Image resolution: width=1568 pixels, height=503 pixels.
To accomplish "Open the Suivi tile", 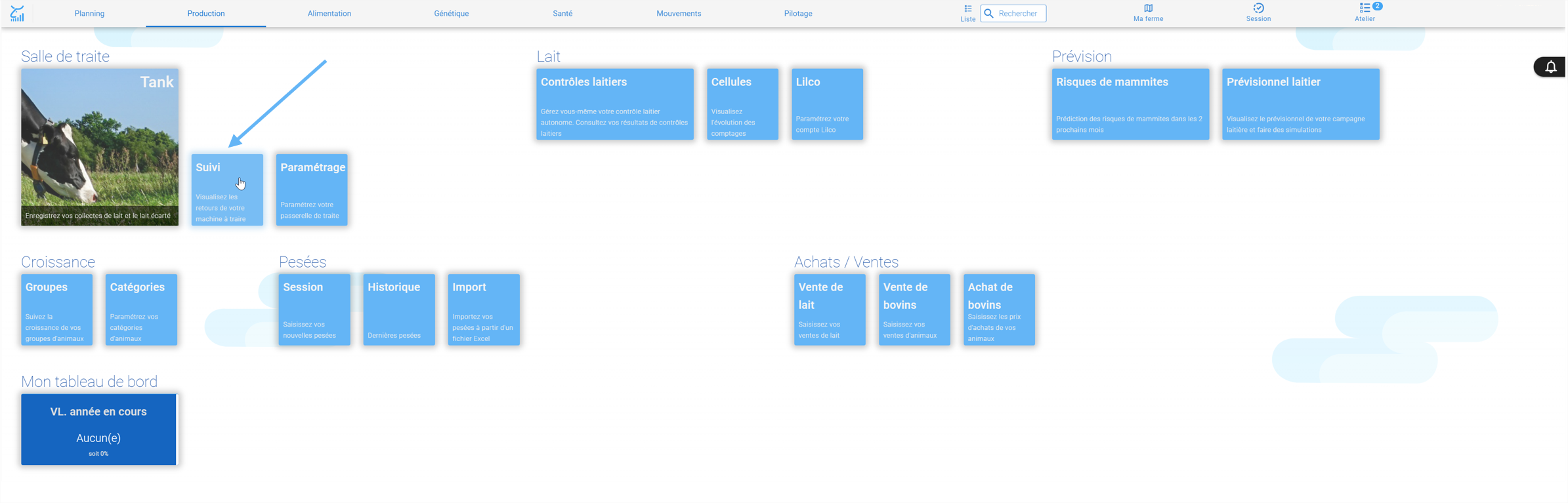I will point(227,190).
